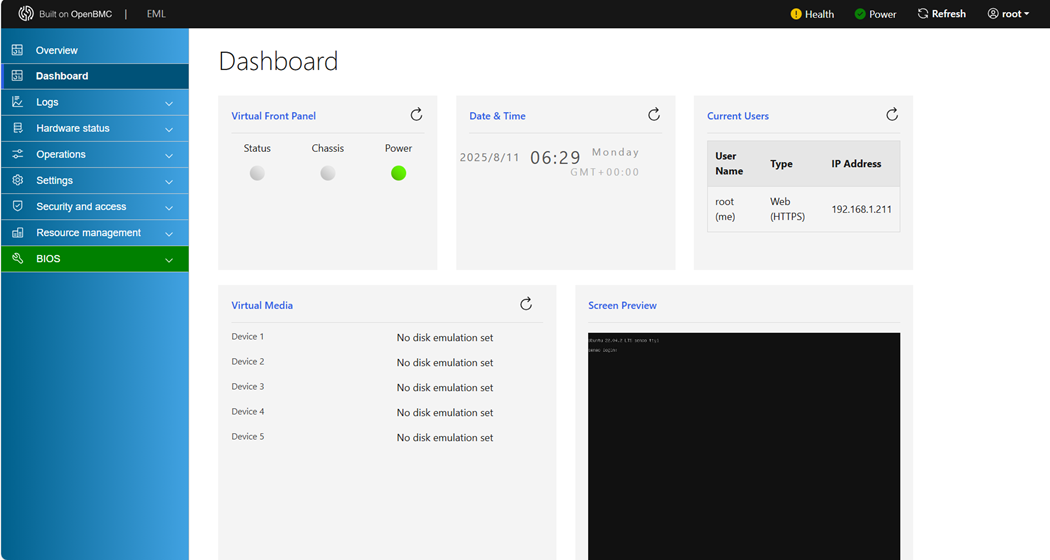The image size is (1050, 560).
Task: Click the screen preview console thumbnail
Action: pyautogui.click(x=743, y=445)
